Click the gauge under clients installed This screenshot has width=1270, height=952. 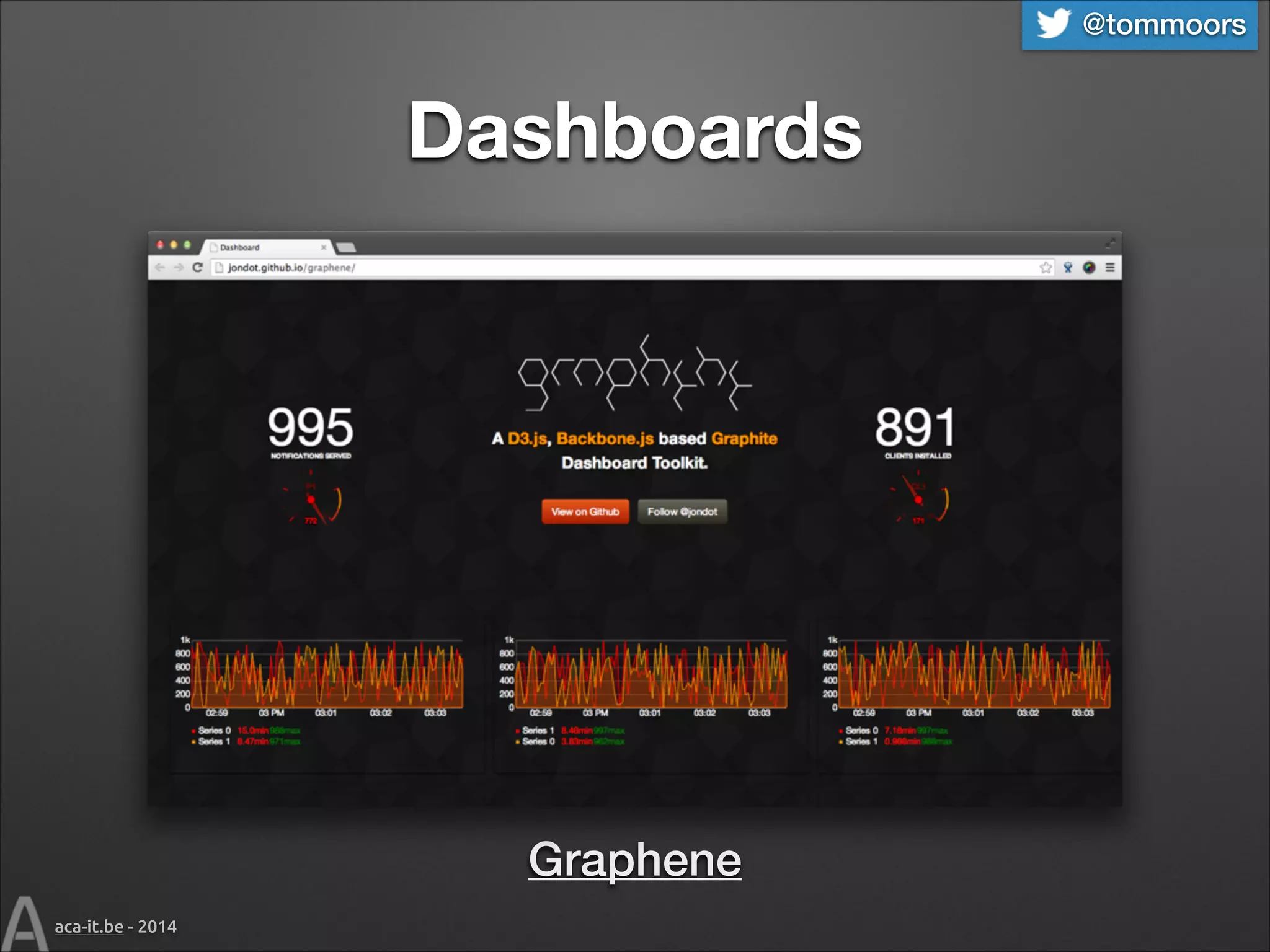click(x=918, y=499)
